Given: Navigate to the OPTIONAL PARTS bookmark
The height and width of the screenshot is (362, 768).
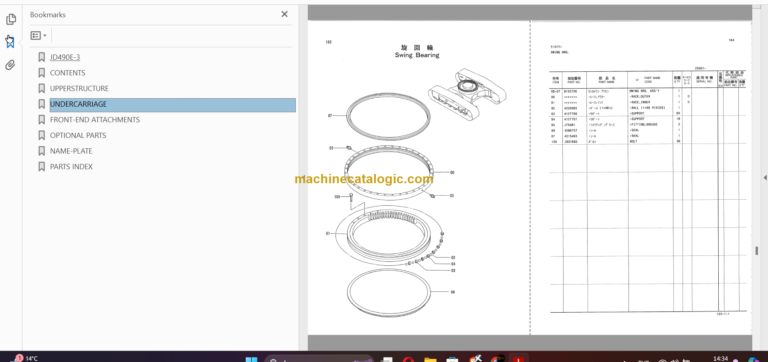Looking at the screenshot, I should pyautogui.click(x=78, y=136).
